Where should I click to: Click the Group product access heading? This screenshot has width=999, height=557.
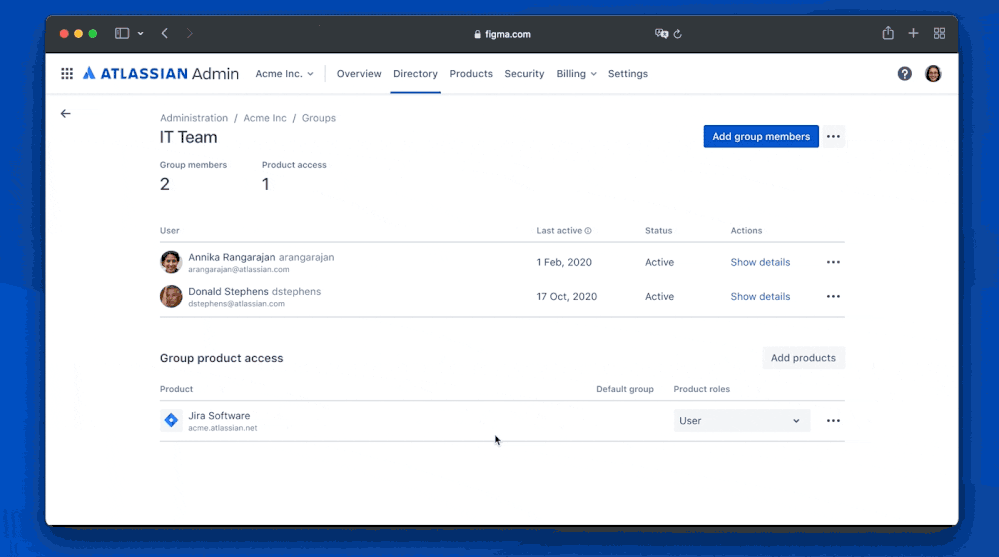tap(221, 358)
